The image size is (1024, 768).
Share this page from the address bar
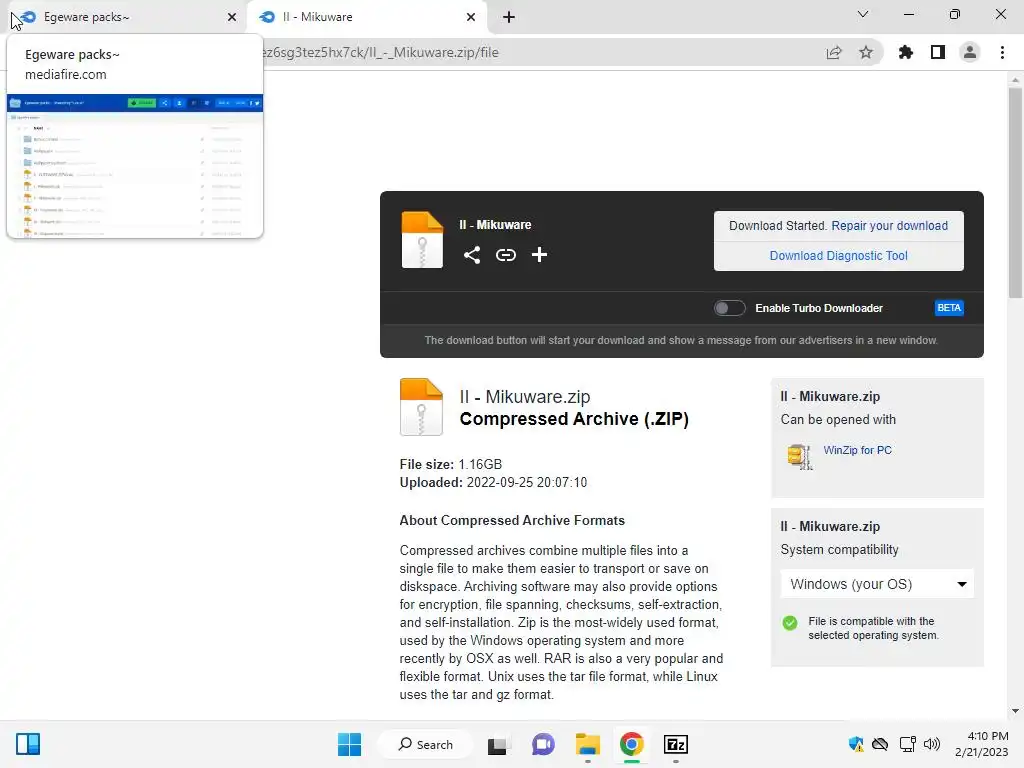[834, 52]
